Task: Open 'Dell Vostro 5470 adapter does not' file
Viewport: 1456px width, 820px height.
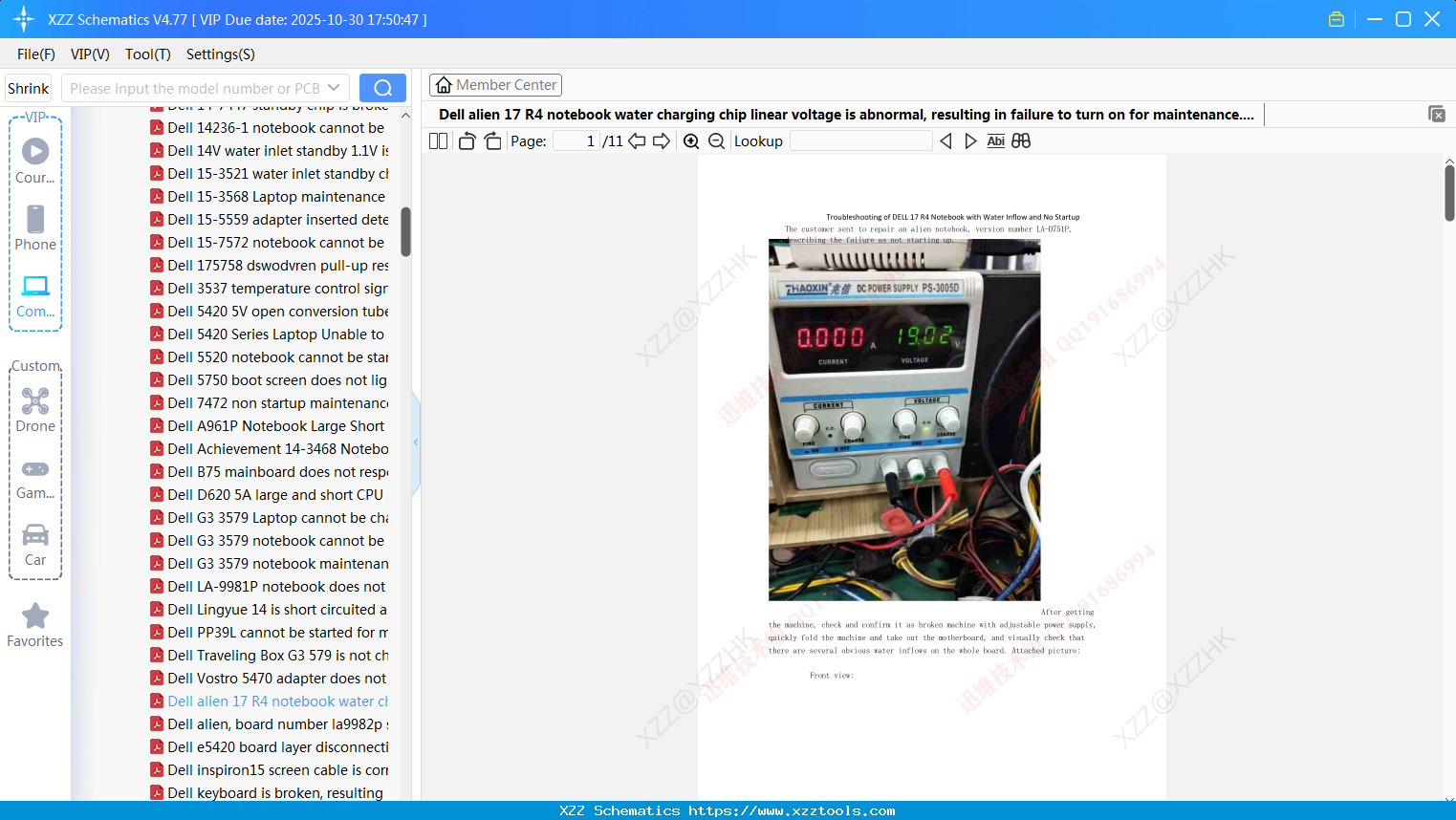Action: pos(269,679)
